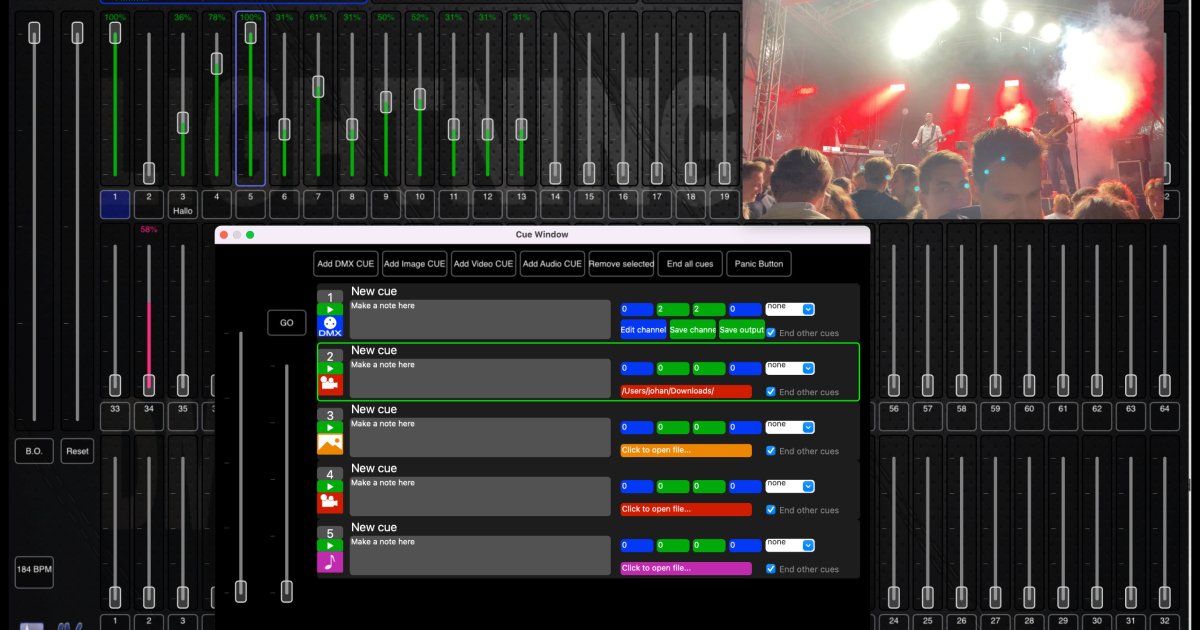Click Save channel on cue 1

point(692,330)
